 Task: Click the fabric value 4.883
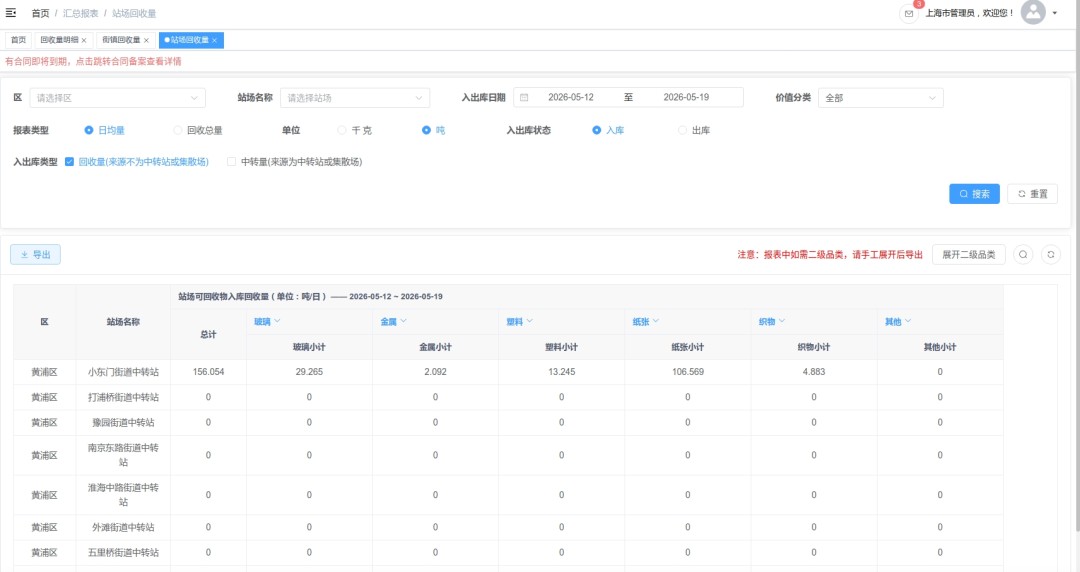[x=813, y=372]
